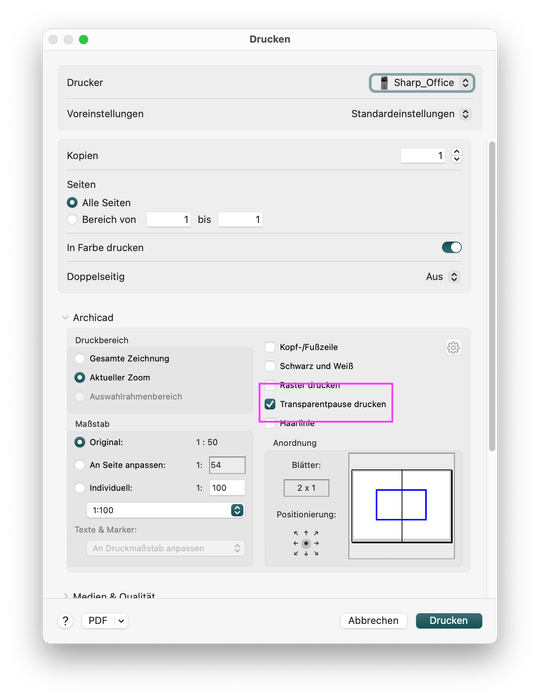Select the Gesamte Zeichnung radio button
The width and height of the screenshot is (540, 700).
pyautogui.click(x=79, y=358)
